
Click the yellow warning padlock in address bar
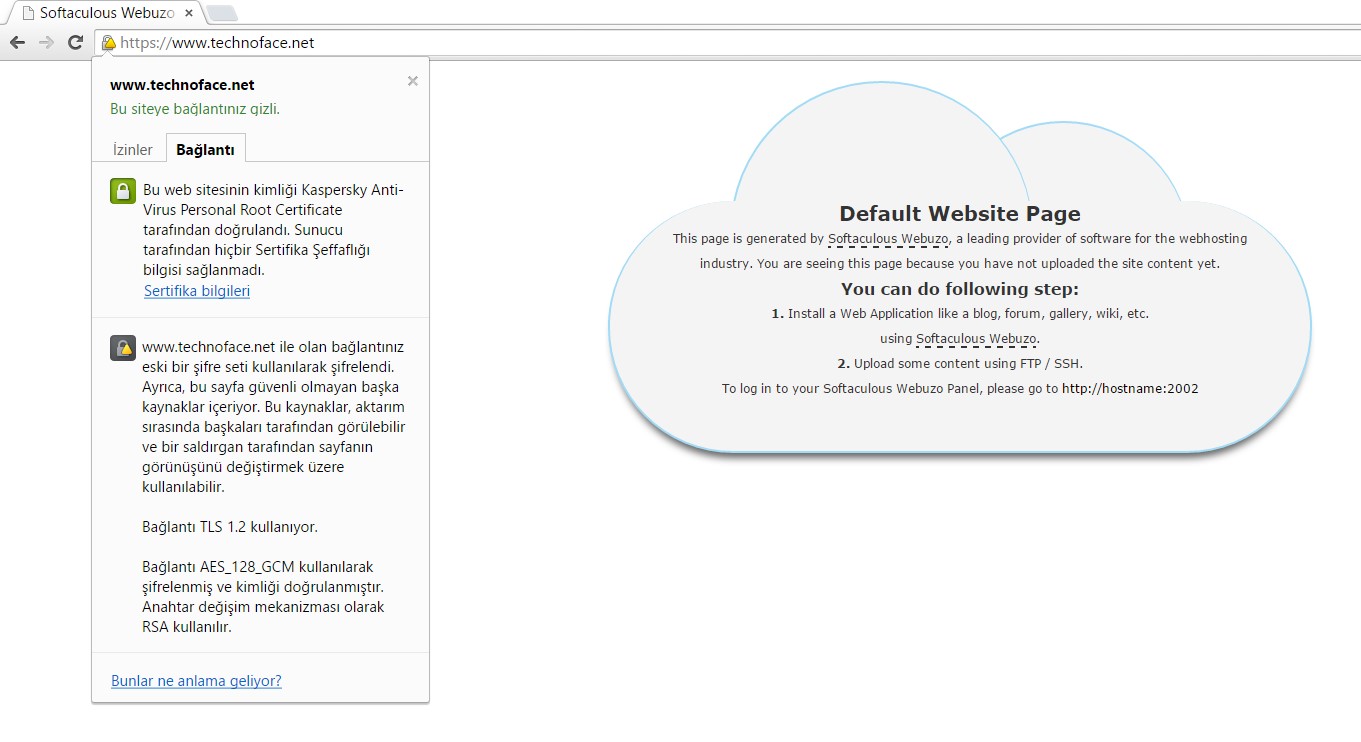(108, 43)
